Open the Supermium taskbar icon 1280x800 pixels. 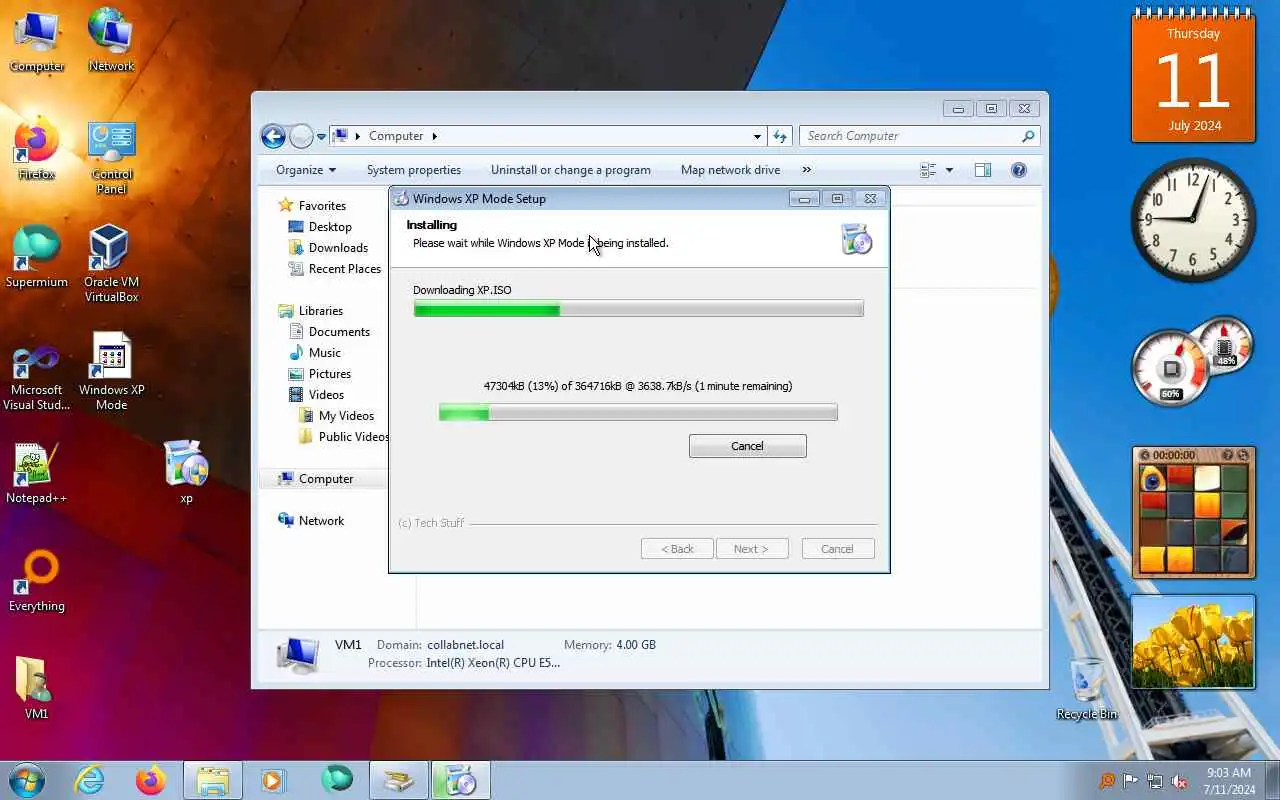[x=337, y=780]
